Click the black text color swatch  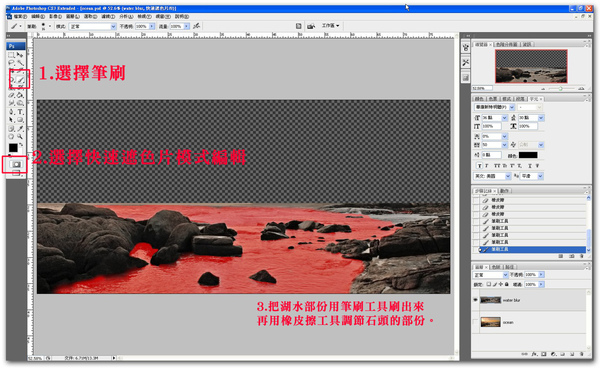pyautogui.click(x=528, y=155)
